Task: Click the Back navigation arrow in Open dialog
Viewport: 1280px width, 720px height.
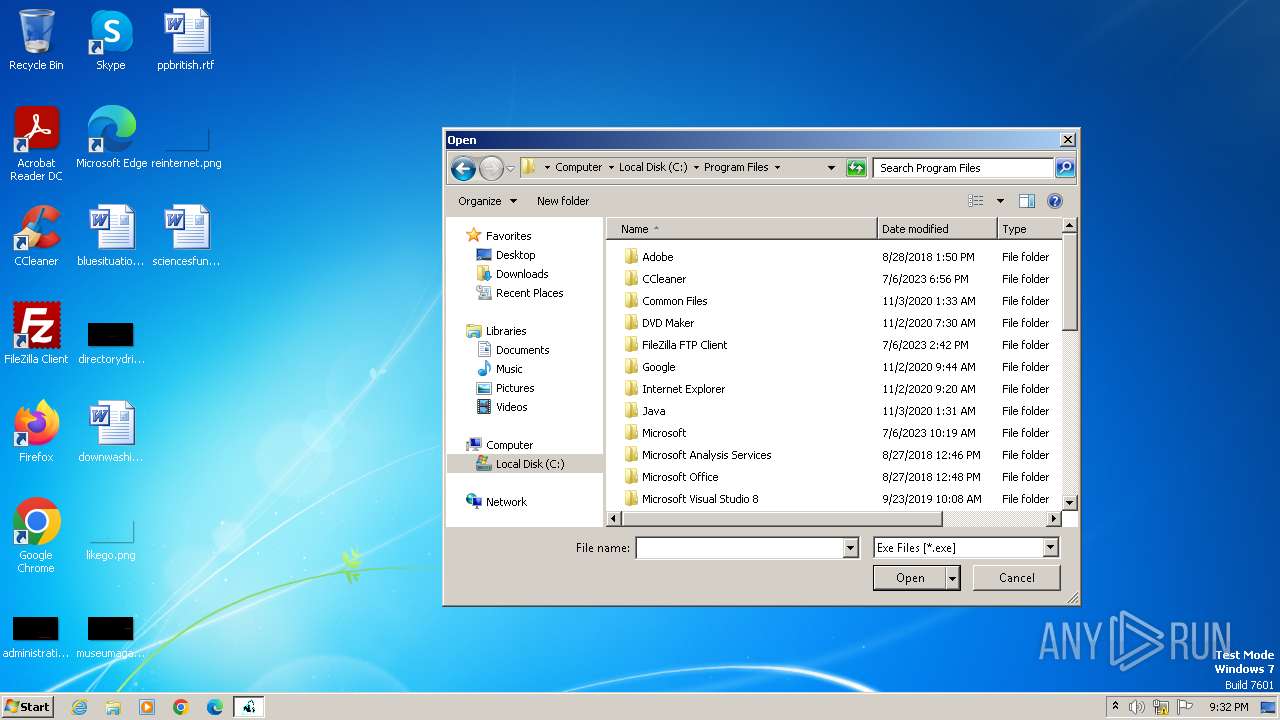Action: pyautogui.click(x=462, y=168)
